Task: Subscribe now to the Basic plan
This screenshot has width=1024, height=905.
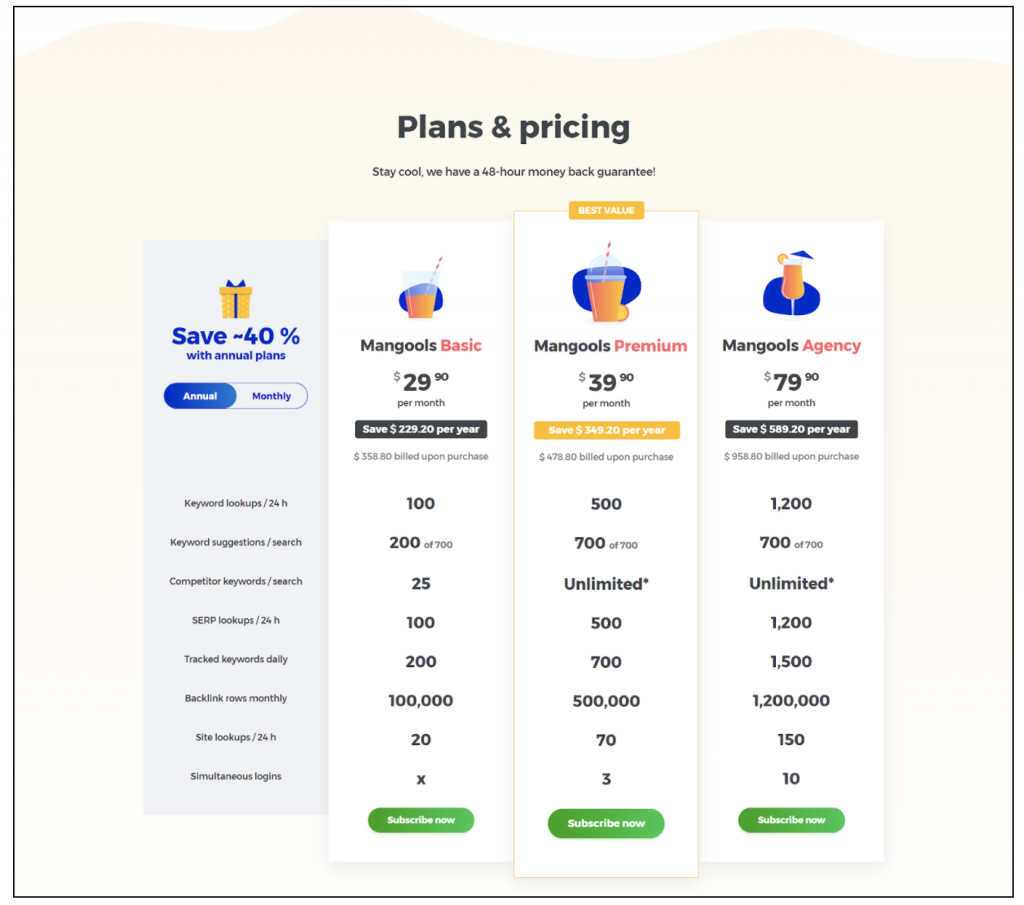Action: point(421,820)
